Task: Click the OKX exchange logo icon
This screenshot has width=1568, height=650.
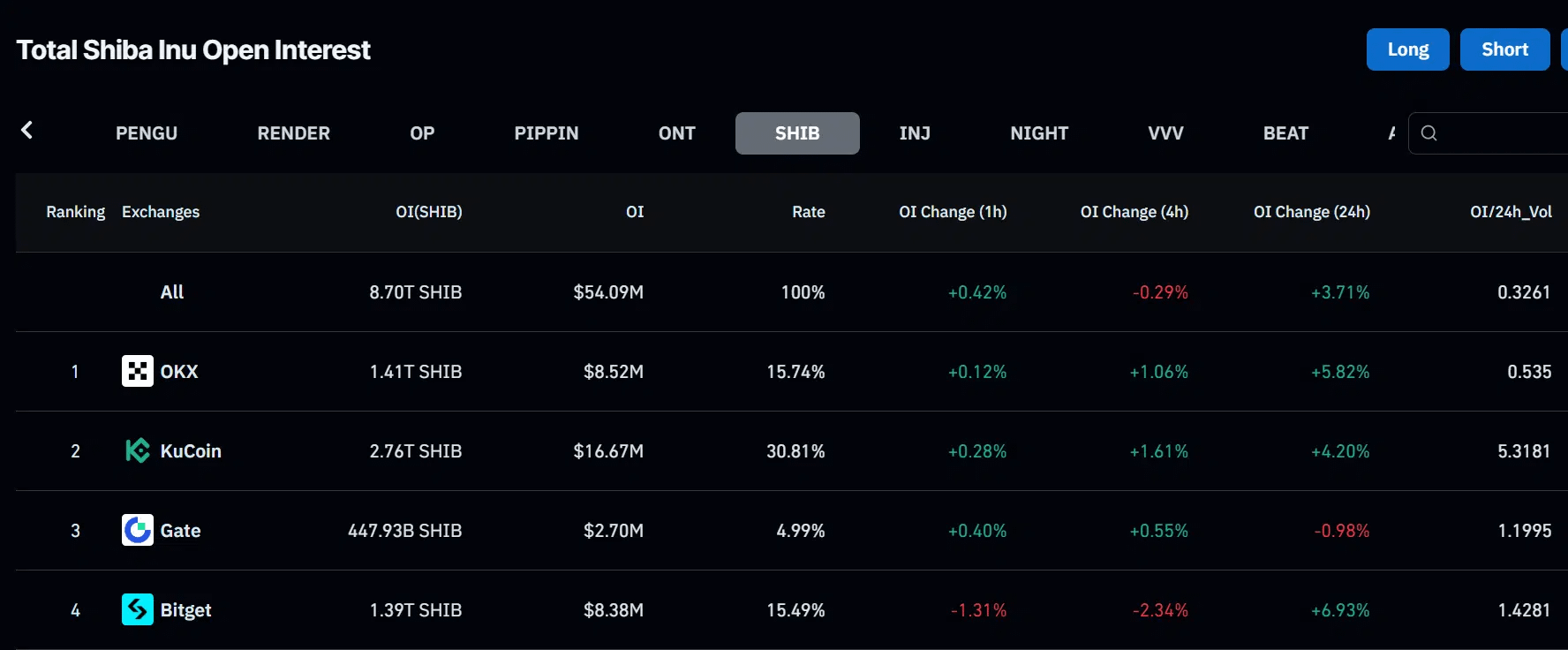Action: (x=137, y=371)
